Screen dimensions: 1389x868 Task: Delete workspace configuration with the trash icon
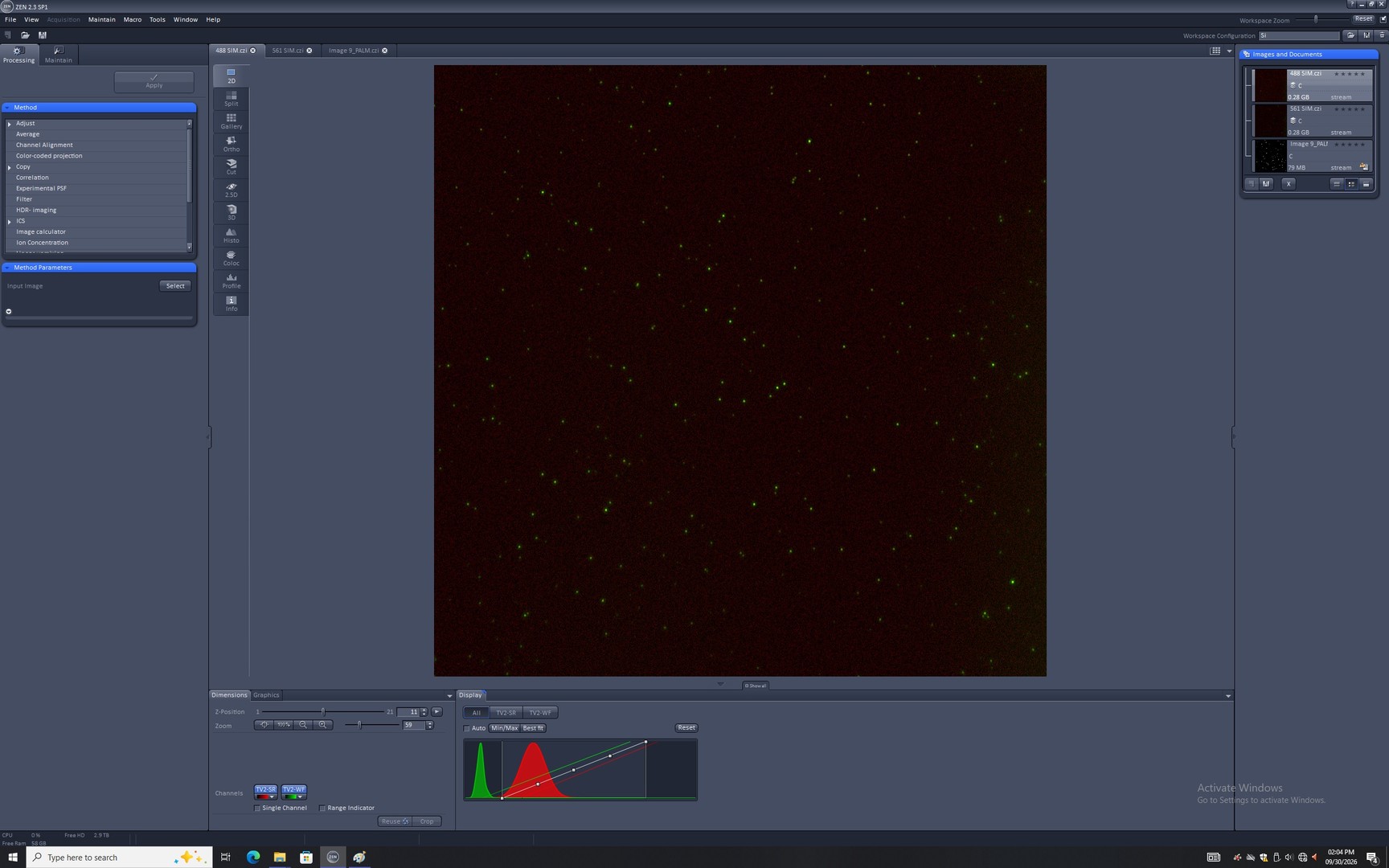[x=1383, y=35]
